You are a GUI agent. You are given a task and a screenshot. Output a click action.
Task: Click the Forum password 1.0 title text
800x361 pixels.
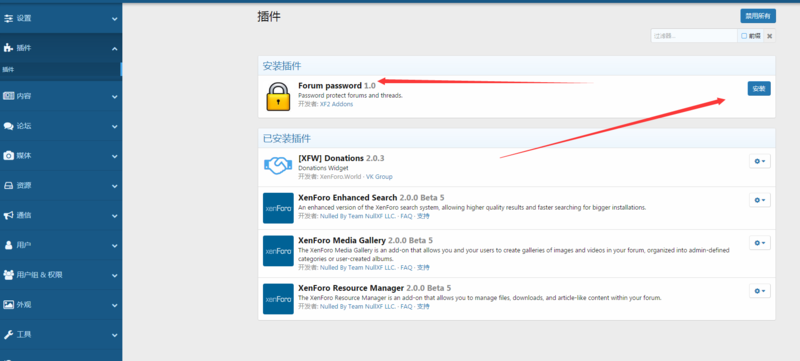click(337, 86)
